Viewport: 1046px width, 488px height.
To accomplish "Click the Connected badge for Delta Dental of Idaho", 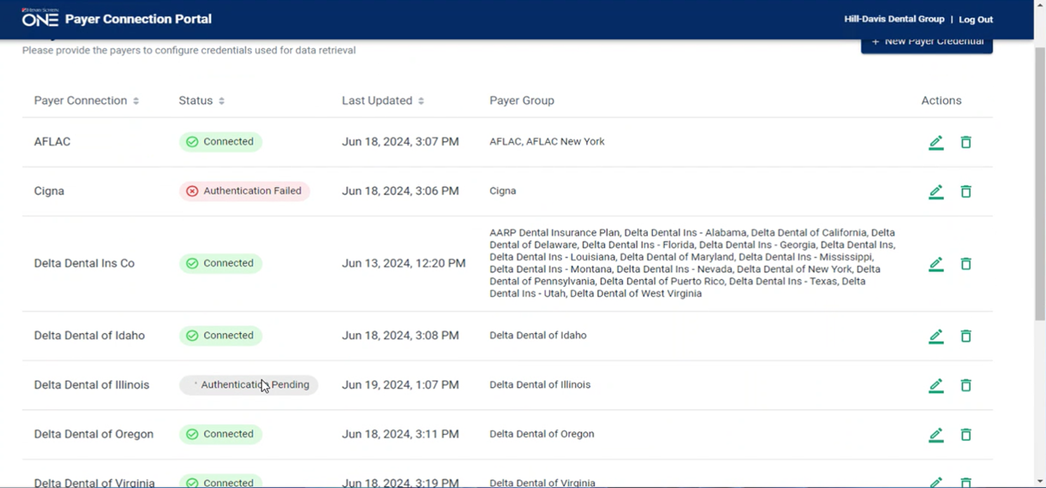I will [x=220, y=335].
